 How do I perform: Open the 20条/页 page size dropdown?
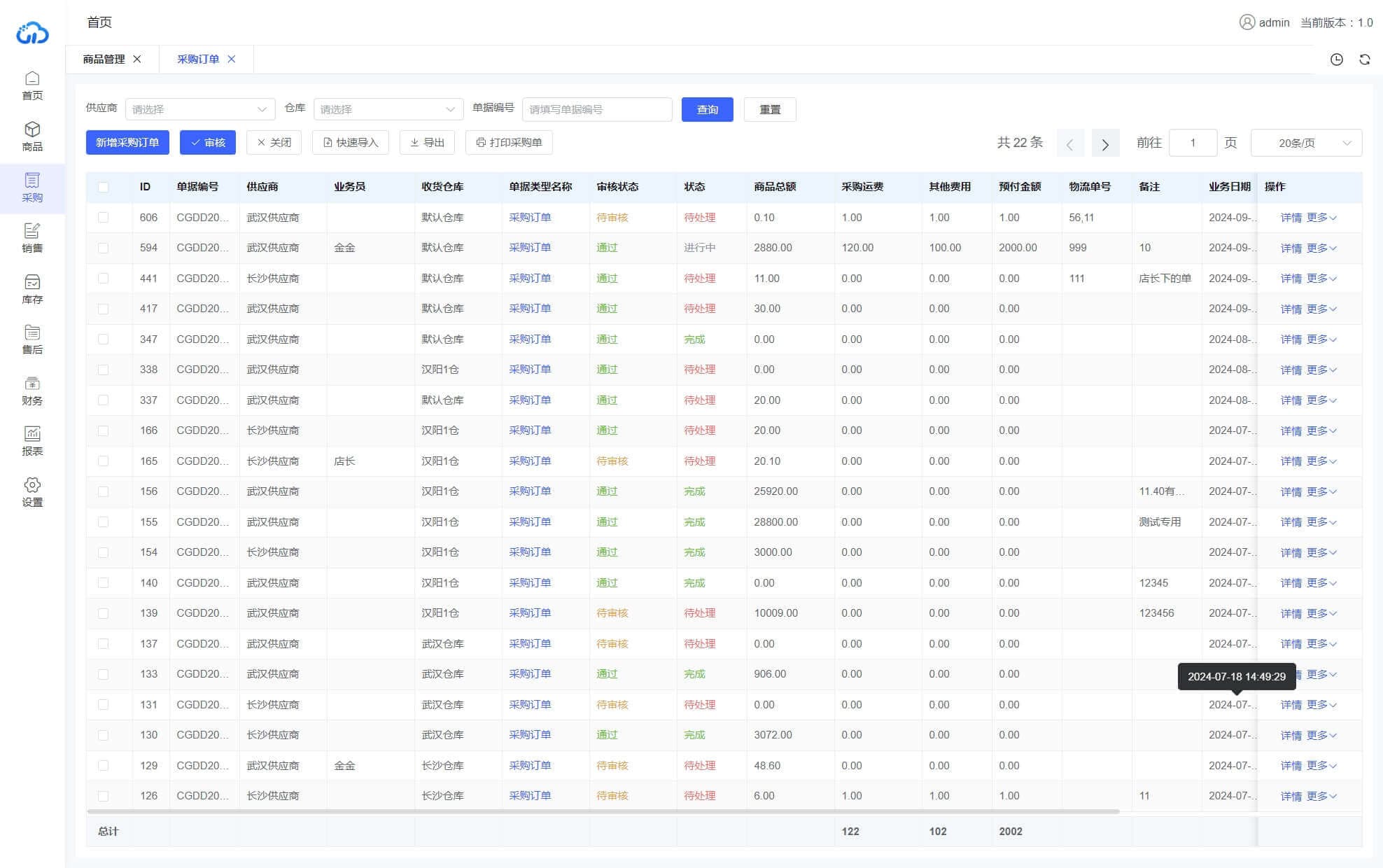[1306, 143]
